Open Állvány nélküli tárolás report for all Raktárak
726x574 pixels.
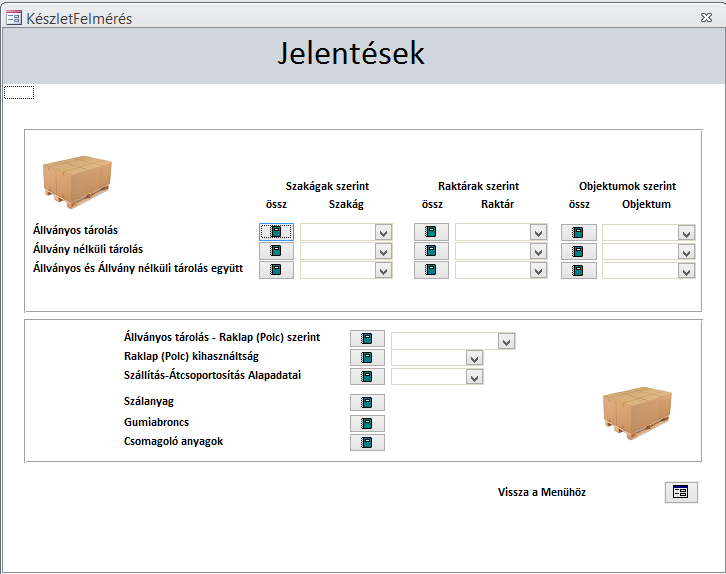tap(431, 251)
